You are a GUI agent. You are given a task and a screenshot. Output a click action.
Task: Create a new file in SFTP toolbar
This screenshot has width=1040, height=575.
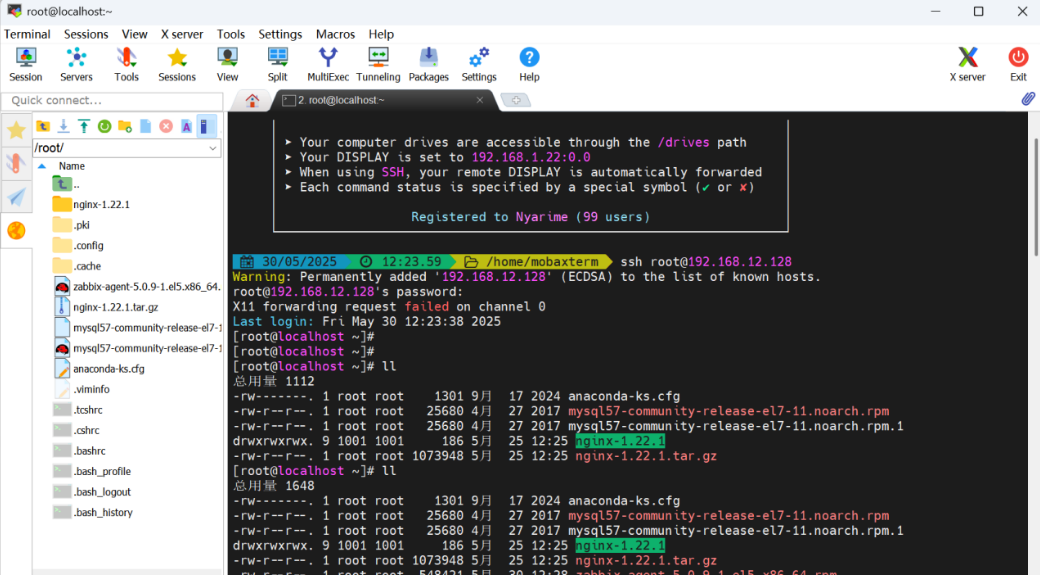(145, 126)
